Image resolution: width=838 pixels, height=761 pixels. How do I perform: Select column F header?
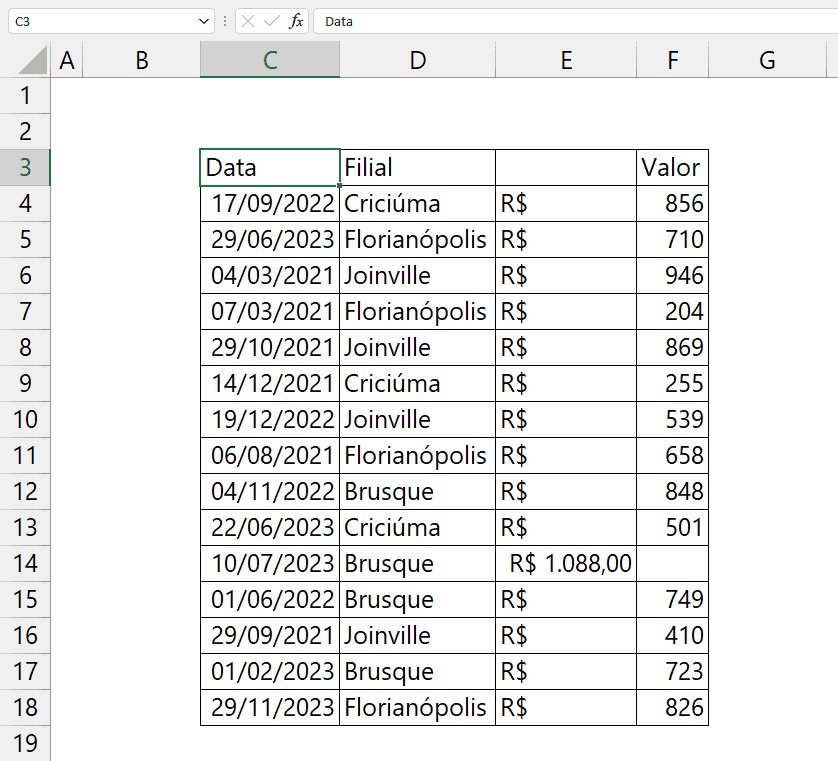point(672,60)
